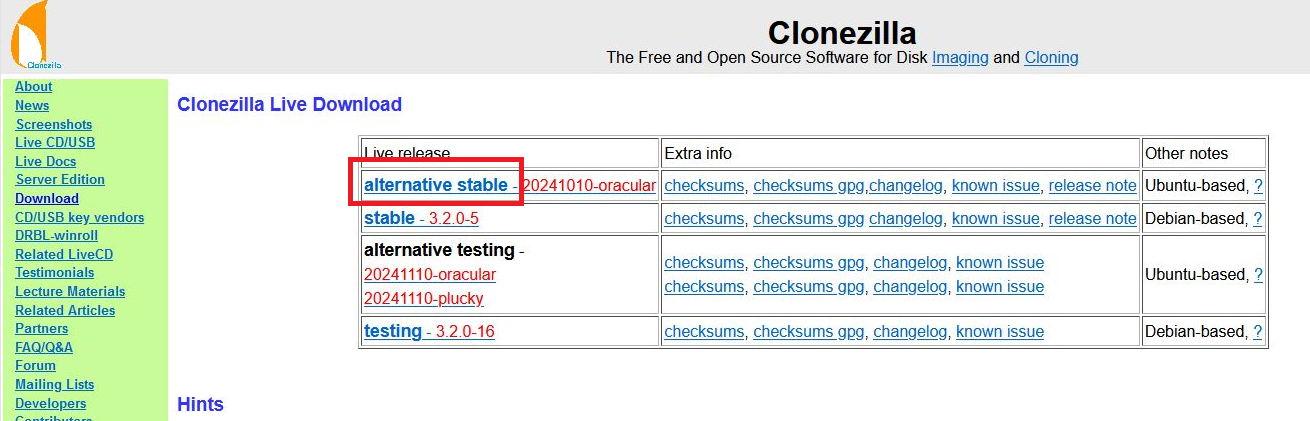Screen dimensions: 1310x421
Task: Click the question mark beside the first Ubuntu-based note
Action: 1258,186
